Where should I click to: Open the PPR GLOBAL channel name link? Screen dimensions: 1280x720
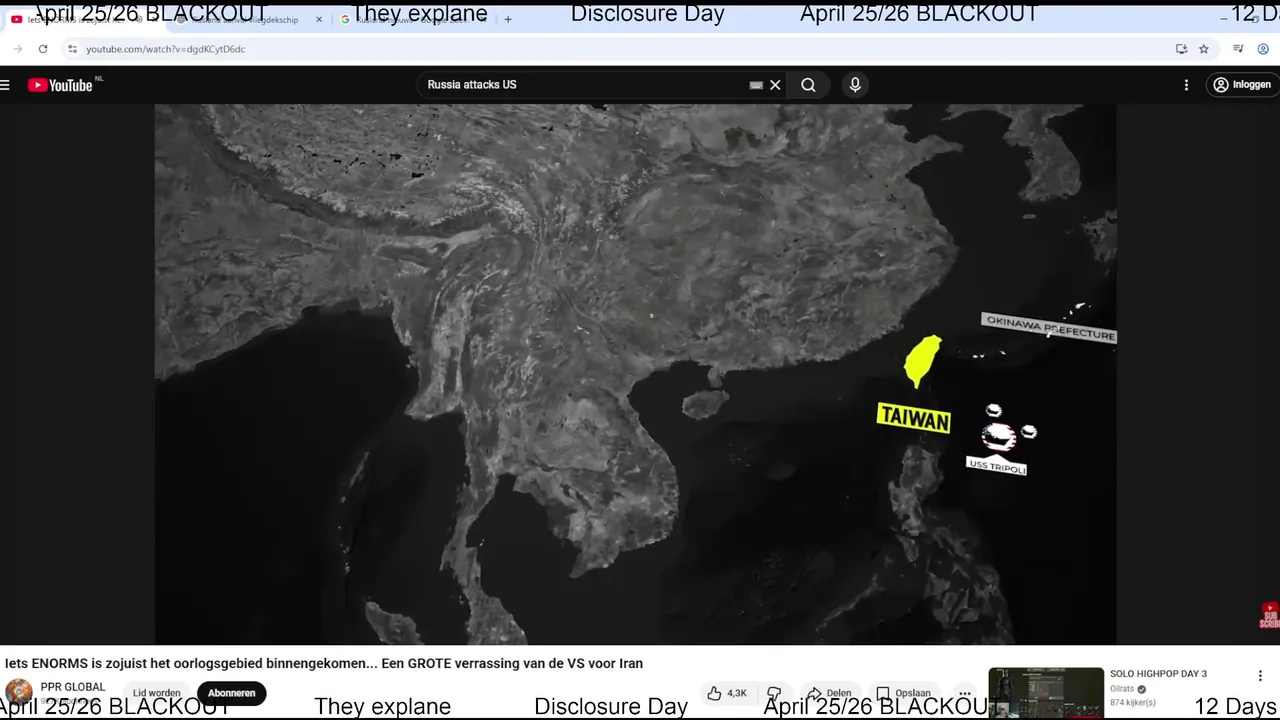tap(72, 687)
